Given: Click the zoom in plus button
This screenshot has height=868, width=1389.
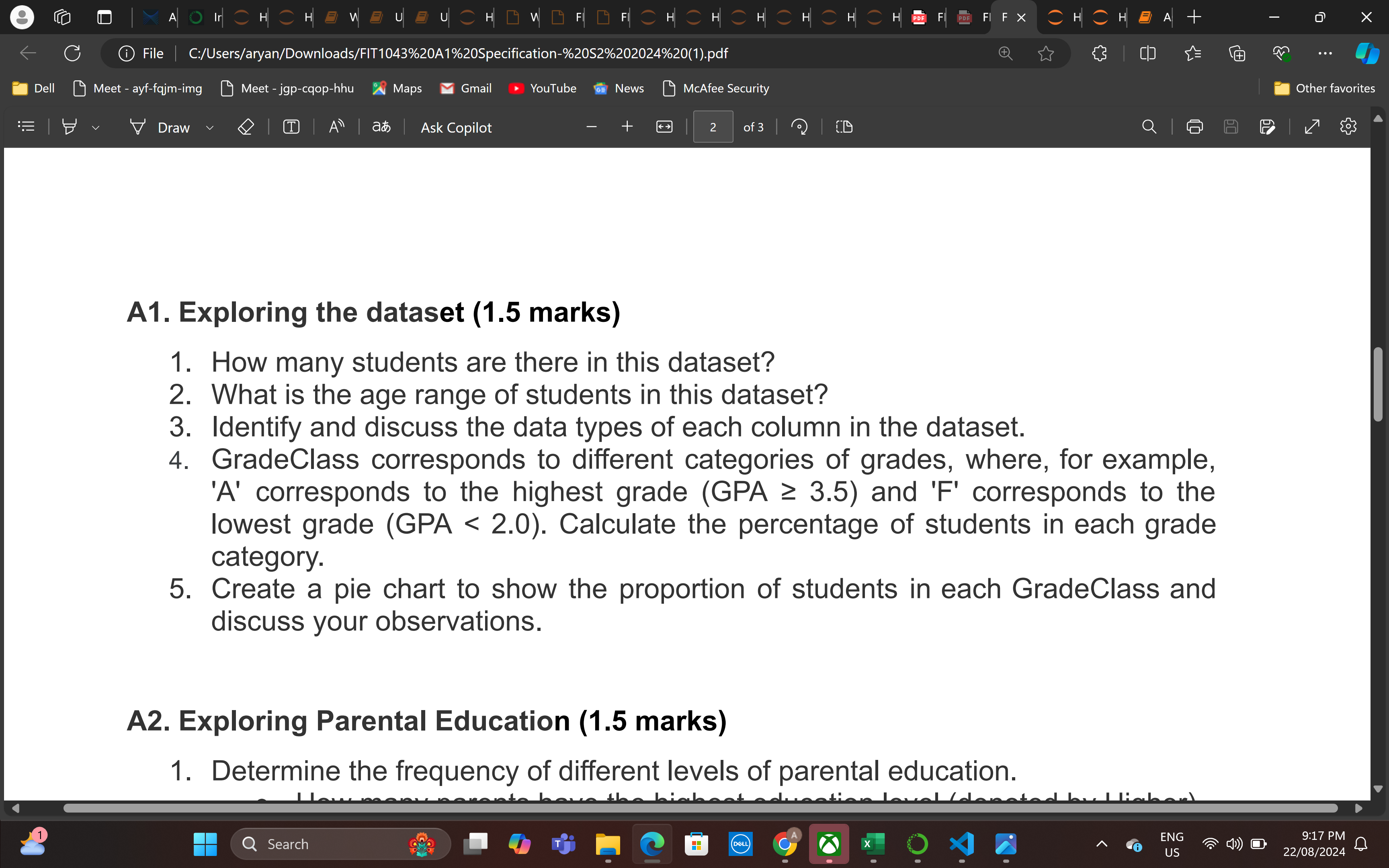Looking at the screenshot, I should coord(627,127).
